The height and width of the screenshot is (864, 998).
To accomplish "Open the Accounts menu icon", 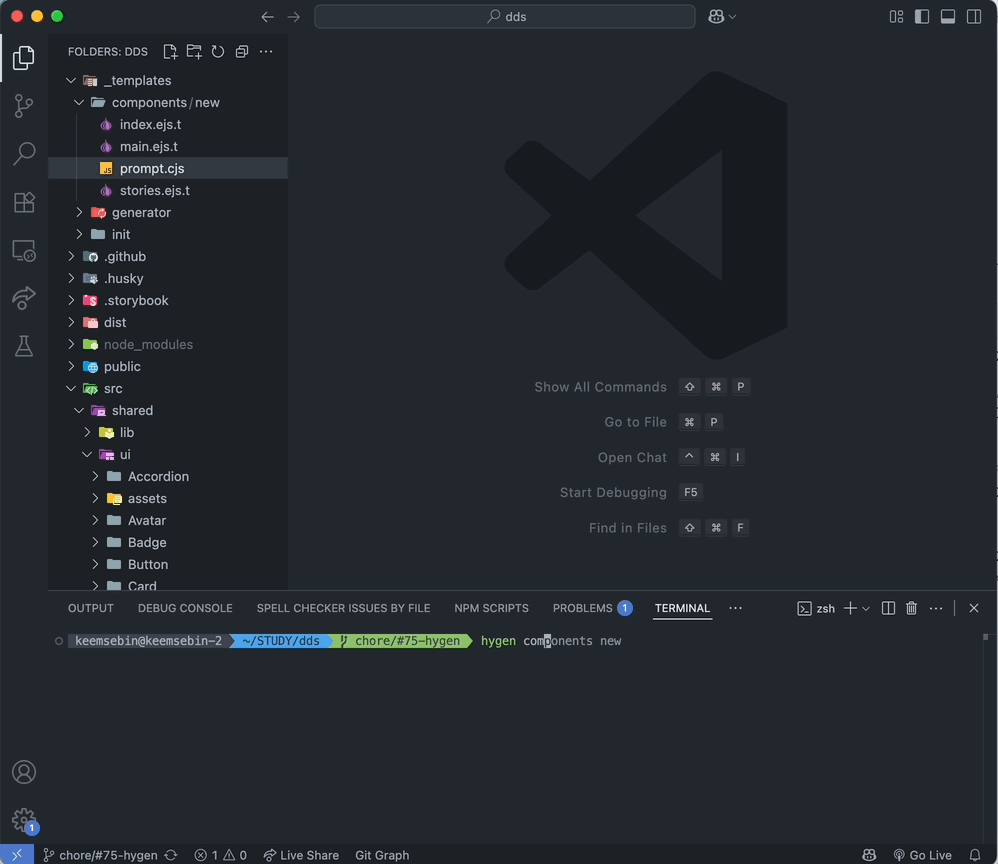I will tap(24, 772).
